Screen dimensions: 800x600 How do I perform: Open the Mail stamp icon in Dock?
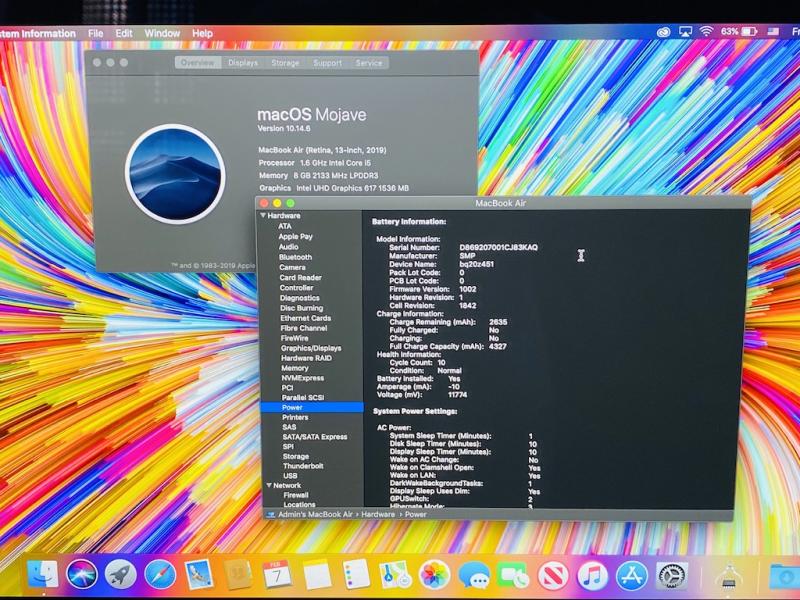pos(198,574)
